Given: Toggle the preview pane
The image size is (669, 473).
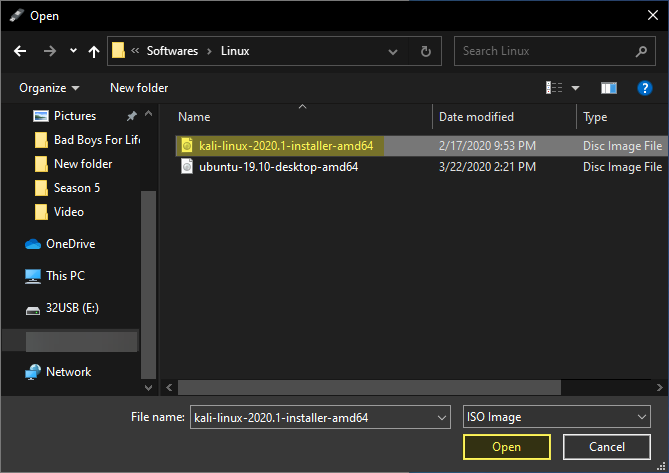Looking at the screenshot, I should (609, 88).
